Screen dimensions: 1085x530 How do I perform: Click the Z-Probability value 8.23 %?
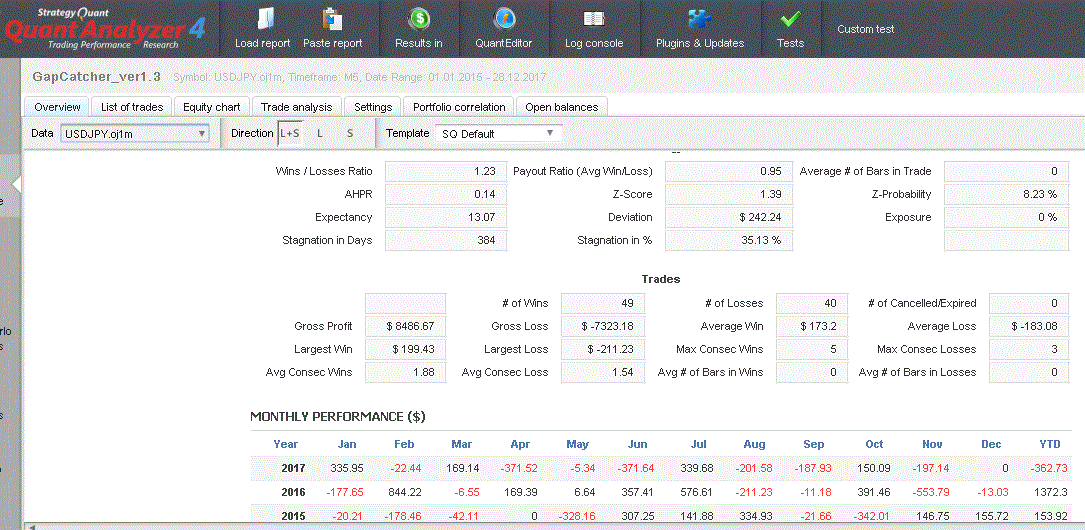(1006, 194)
